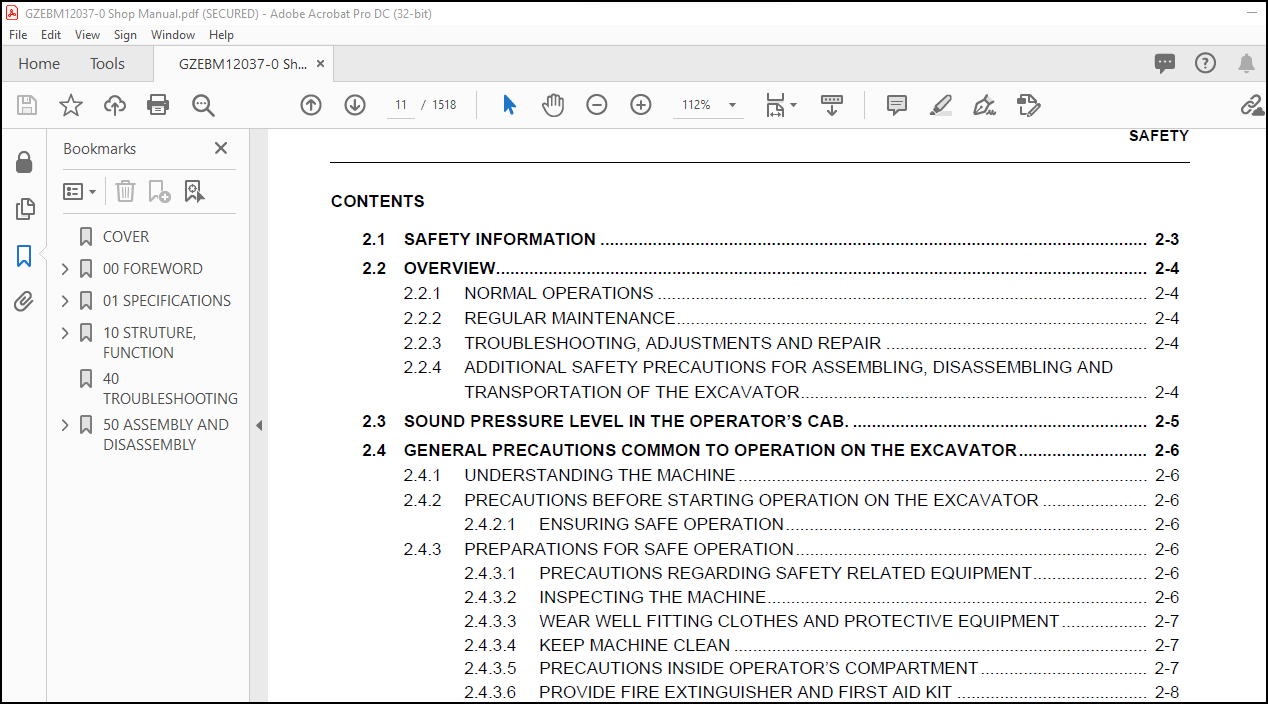This screenshot has width=1268, height=704.
Task: Click the fit page width icon
Action: 776,105
